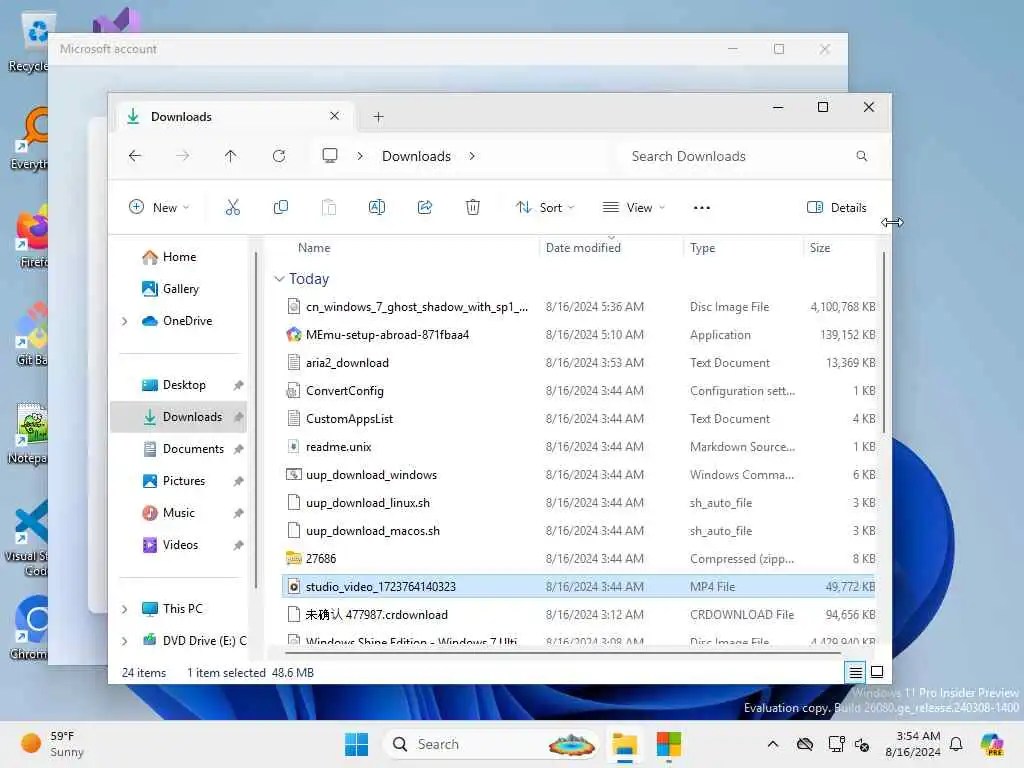This screenshot has width=1024, height=768.
Task: Click the This PC monitor icon in address bar
Action: [x=330, y=156]
